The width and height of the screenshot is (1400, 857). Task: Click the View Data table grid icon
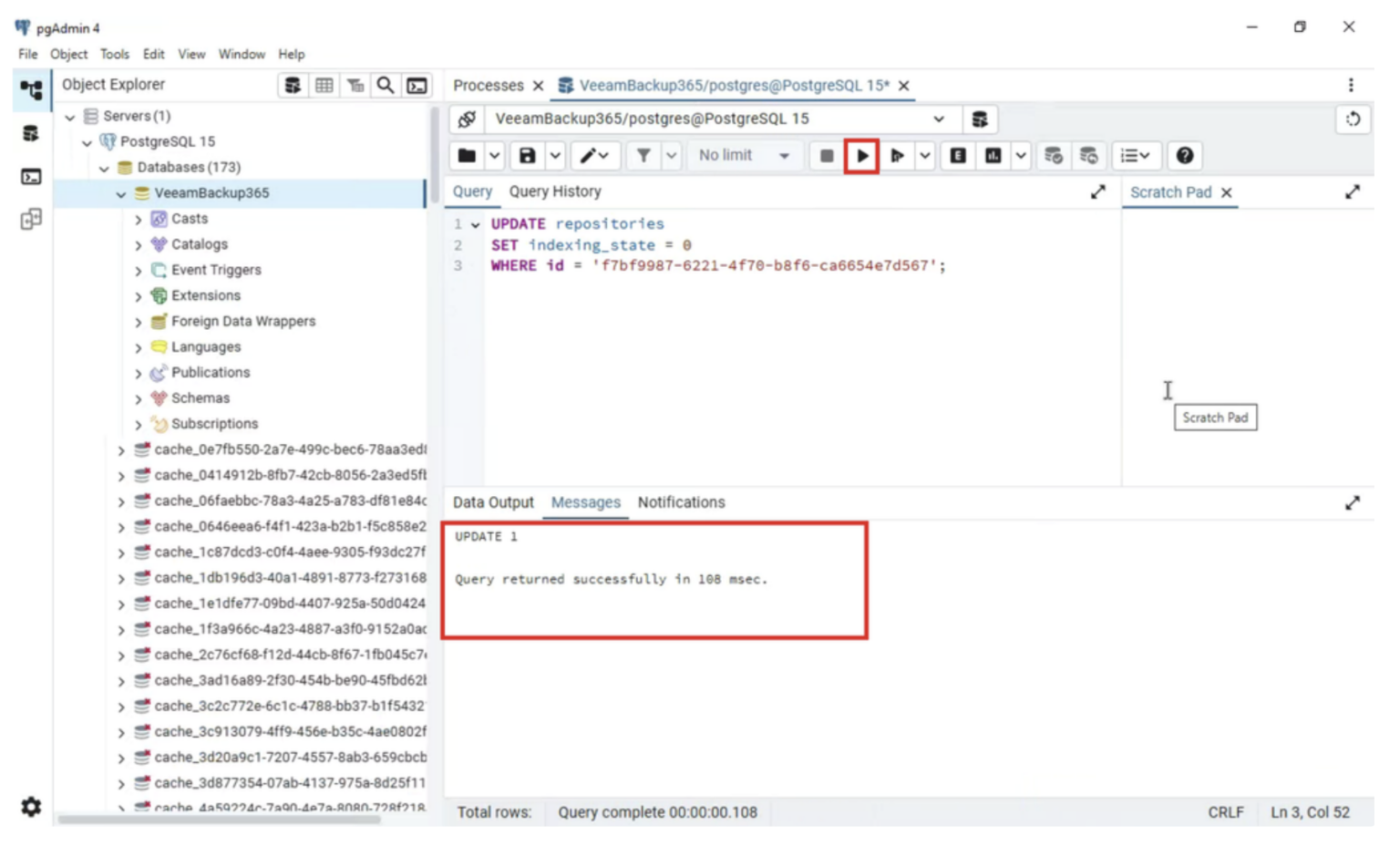(x=324, y=86)
